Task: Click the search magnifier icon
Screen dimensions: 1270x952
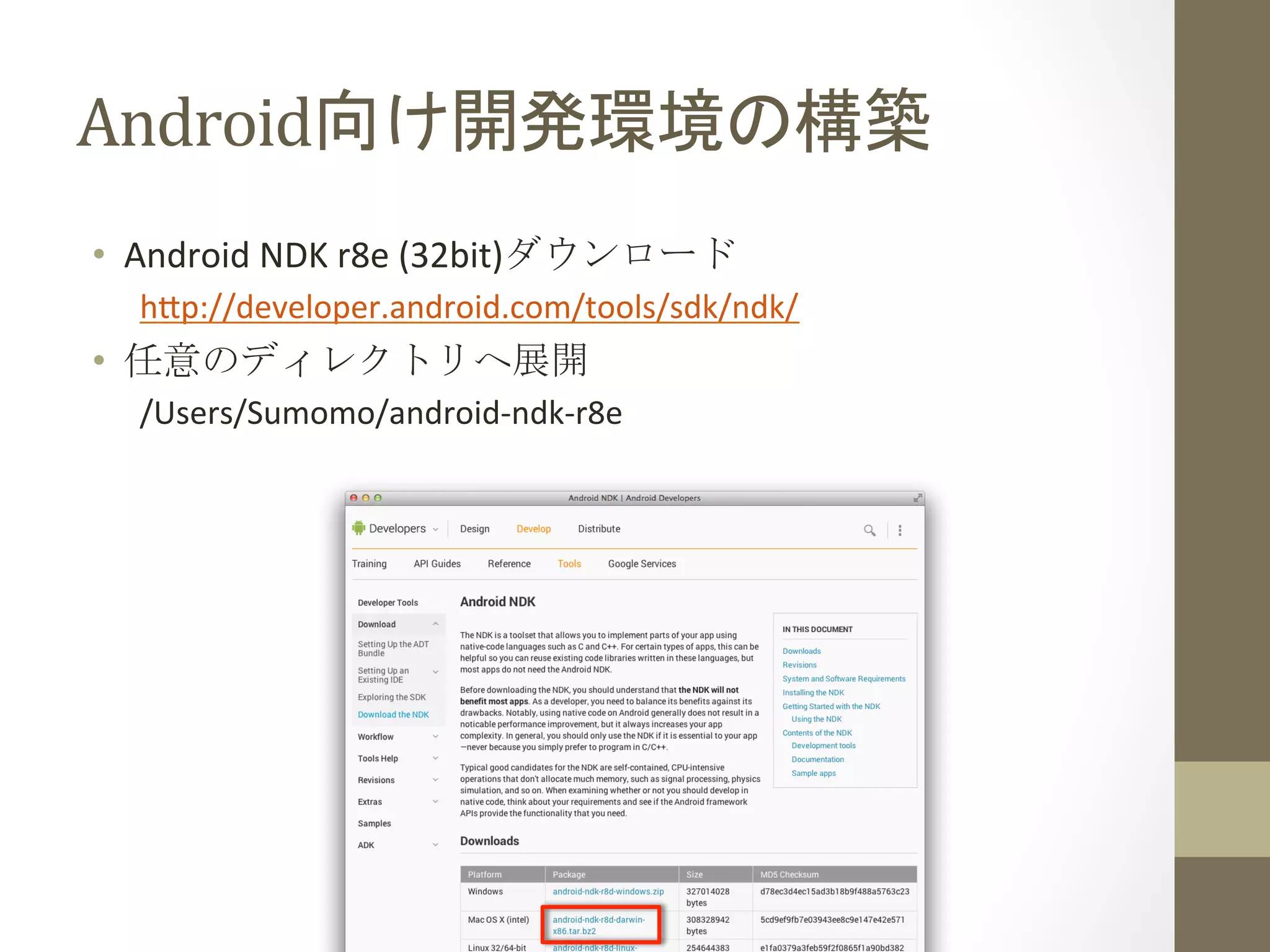Action: [869, 531]
